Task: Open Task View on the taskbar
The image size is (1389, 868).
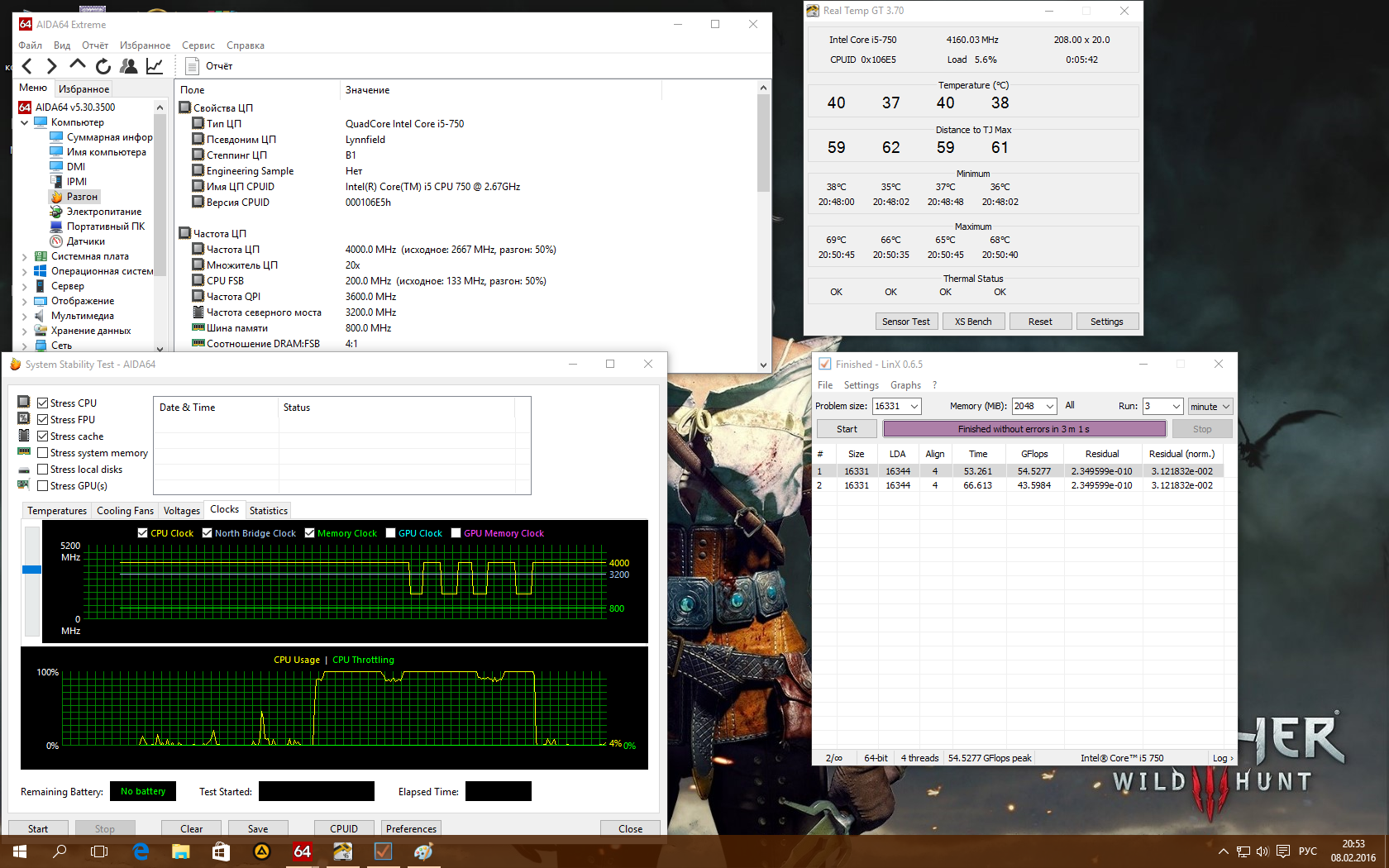Action: tap(99, 851)
